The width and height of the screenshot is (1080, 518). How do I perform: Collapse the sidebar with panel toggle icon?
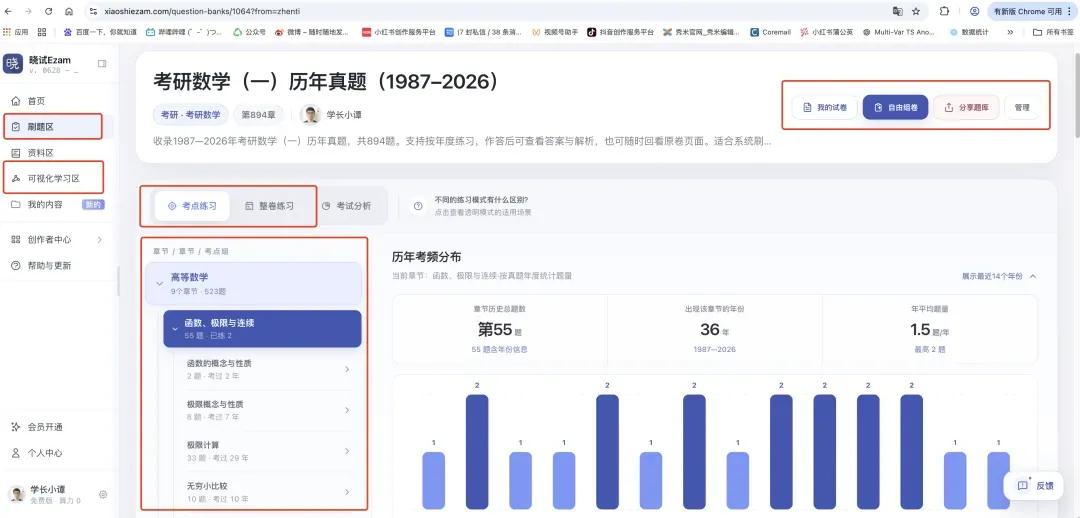[102, 63]
